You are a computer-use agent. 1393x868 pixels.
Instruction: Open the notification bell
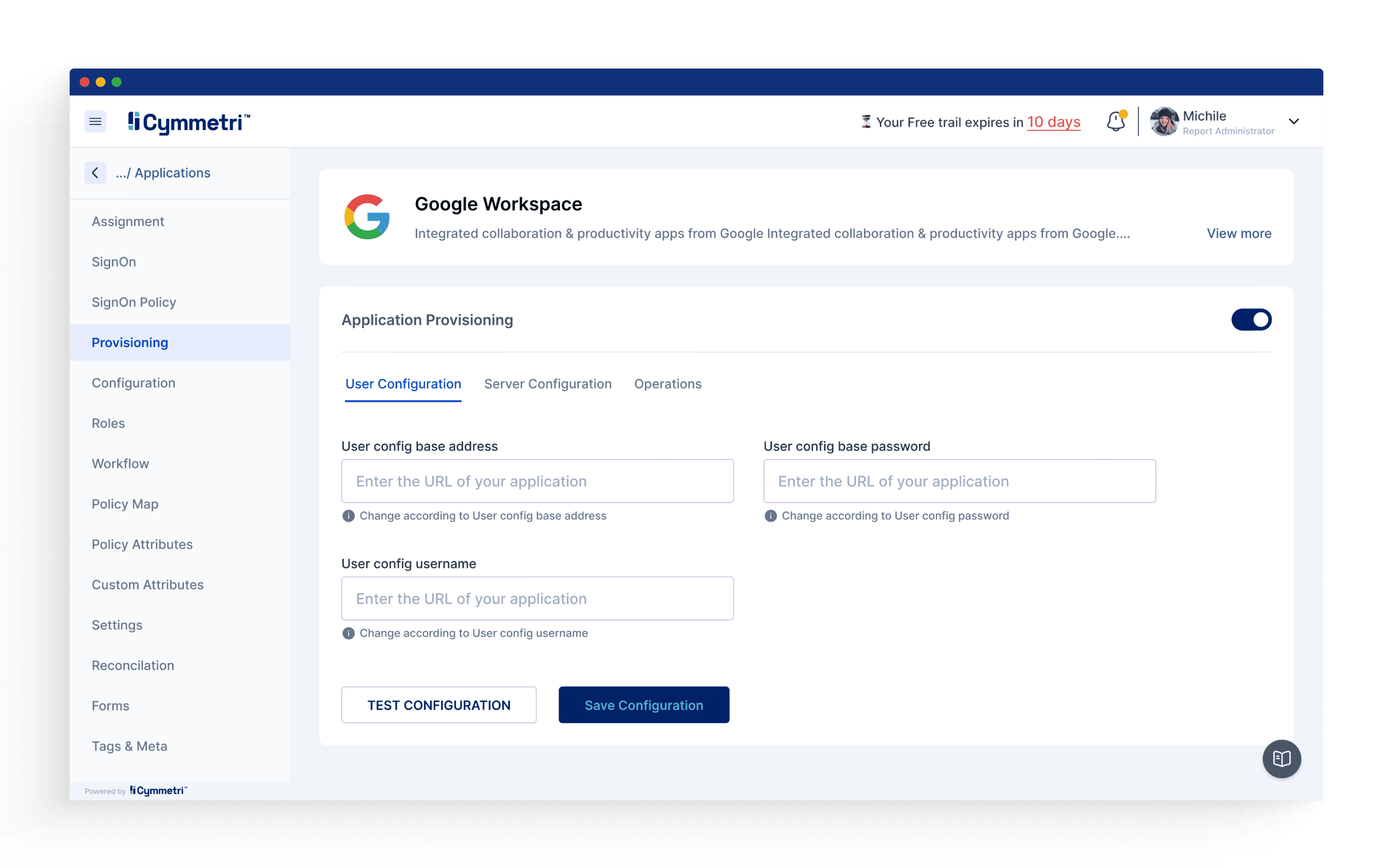[1115, 122]
